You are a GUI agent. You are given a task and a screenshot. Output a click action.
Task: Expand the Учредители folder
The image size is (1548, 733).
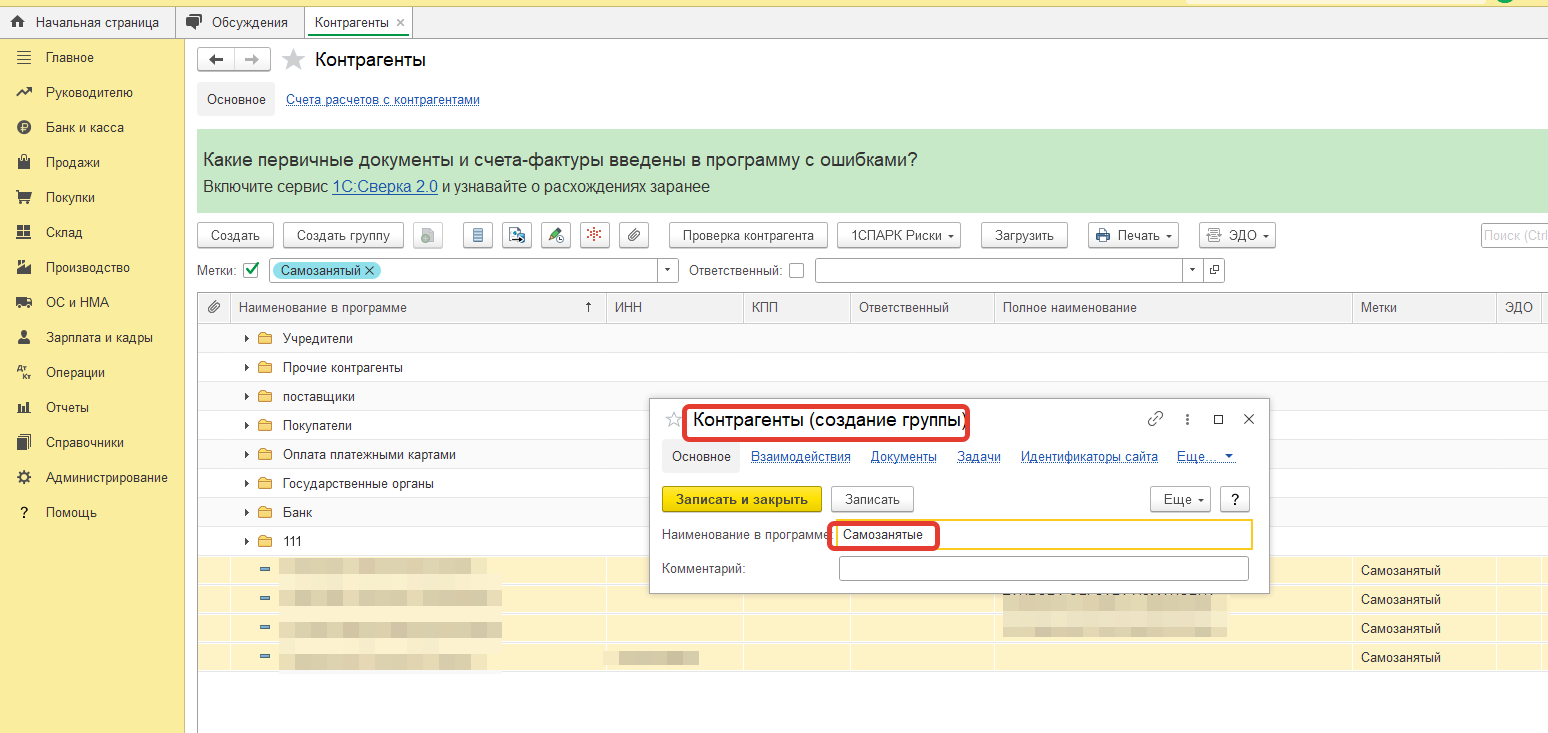247,339
